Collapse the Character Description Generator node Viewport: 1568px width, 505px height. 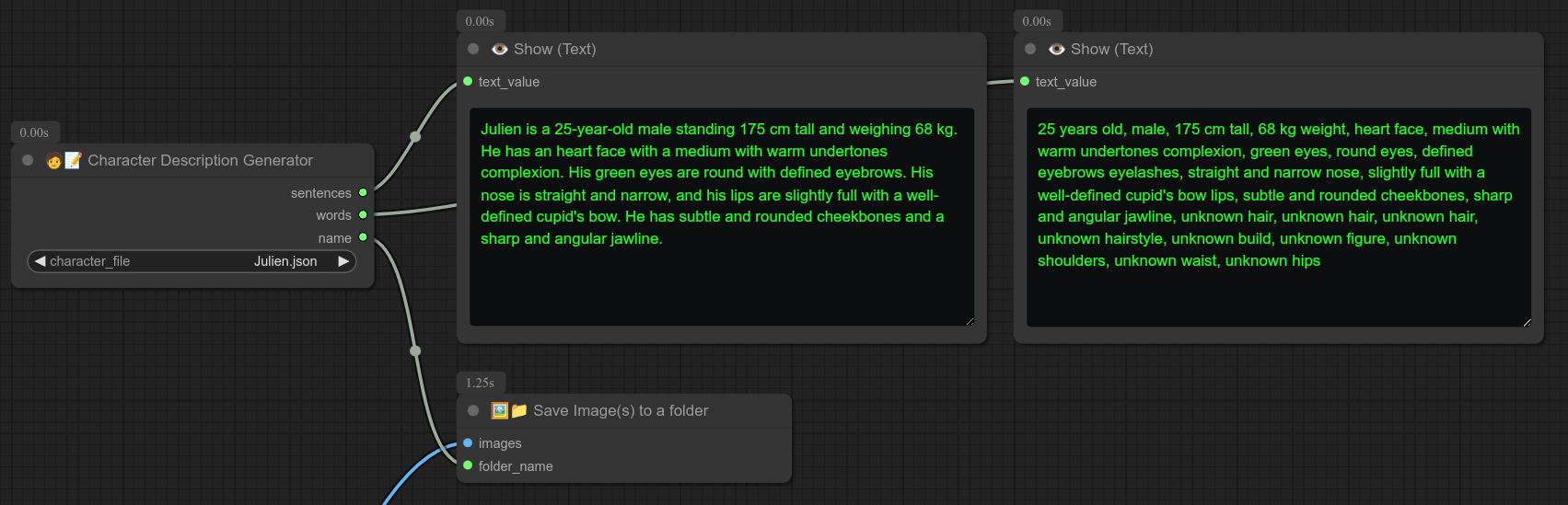tap(28, 160)
